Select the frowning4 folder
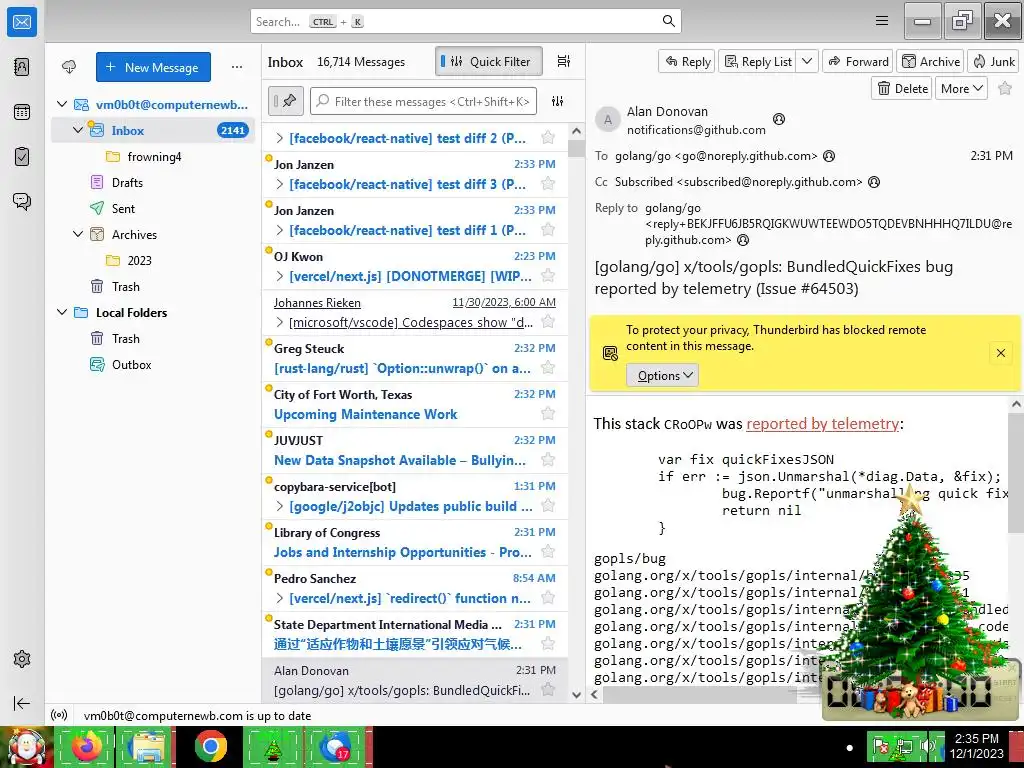1024x768 pixels. pyautogui.click(x=154, y=156)
